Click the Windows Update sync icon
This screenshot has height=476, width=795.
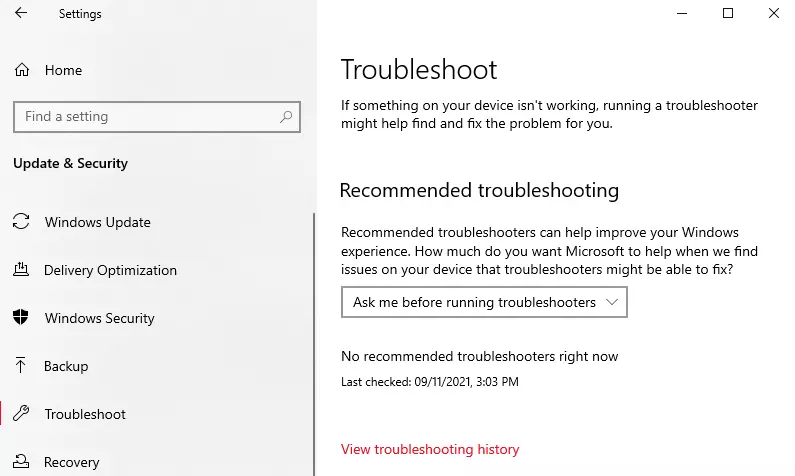point(21,222)
